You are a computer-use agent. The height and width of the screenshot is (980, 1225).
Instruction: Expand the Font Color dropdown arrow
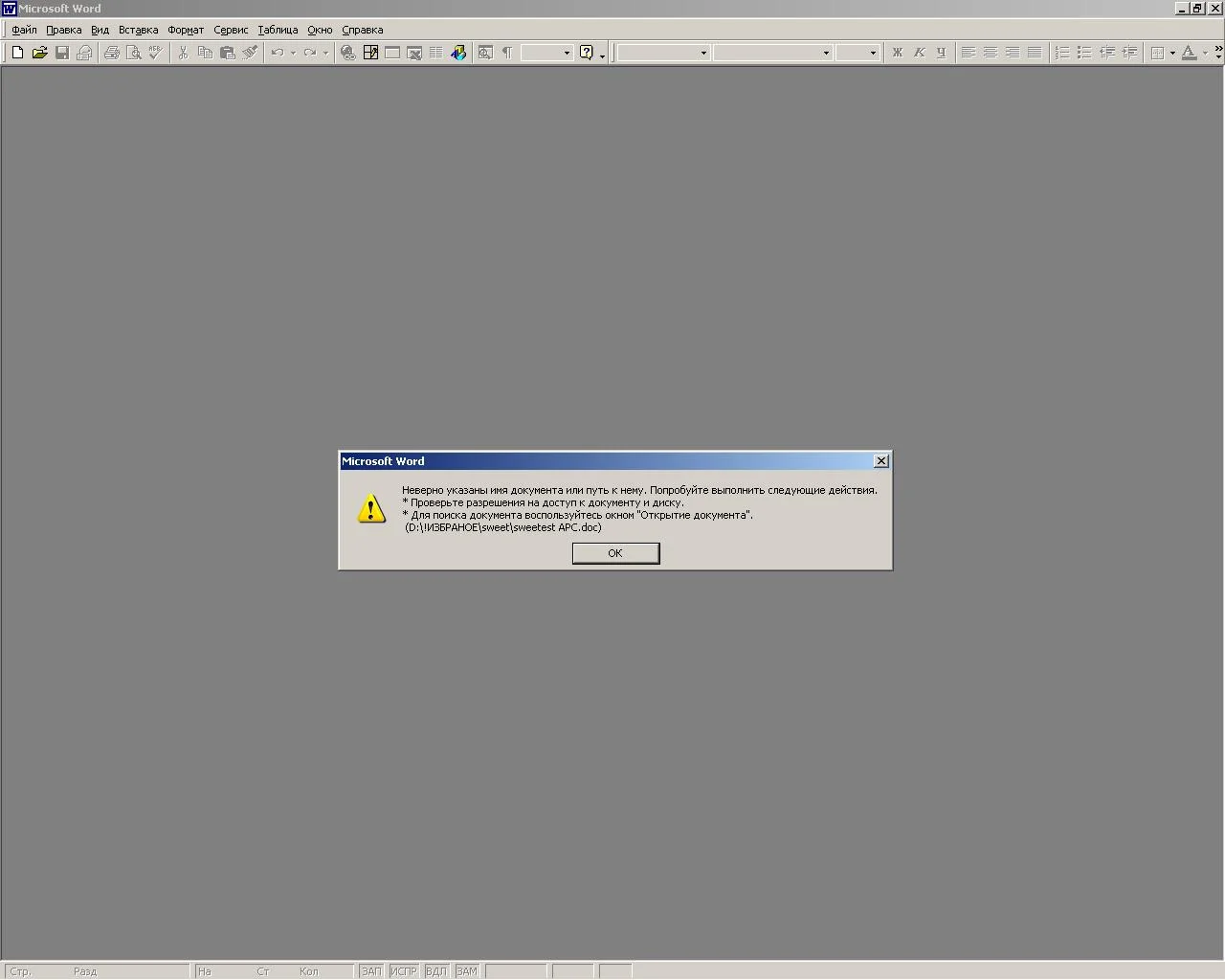click(x=1205, y=53)
